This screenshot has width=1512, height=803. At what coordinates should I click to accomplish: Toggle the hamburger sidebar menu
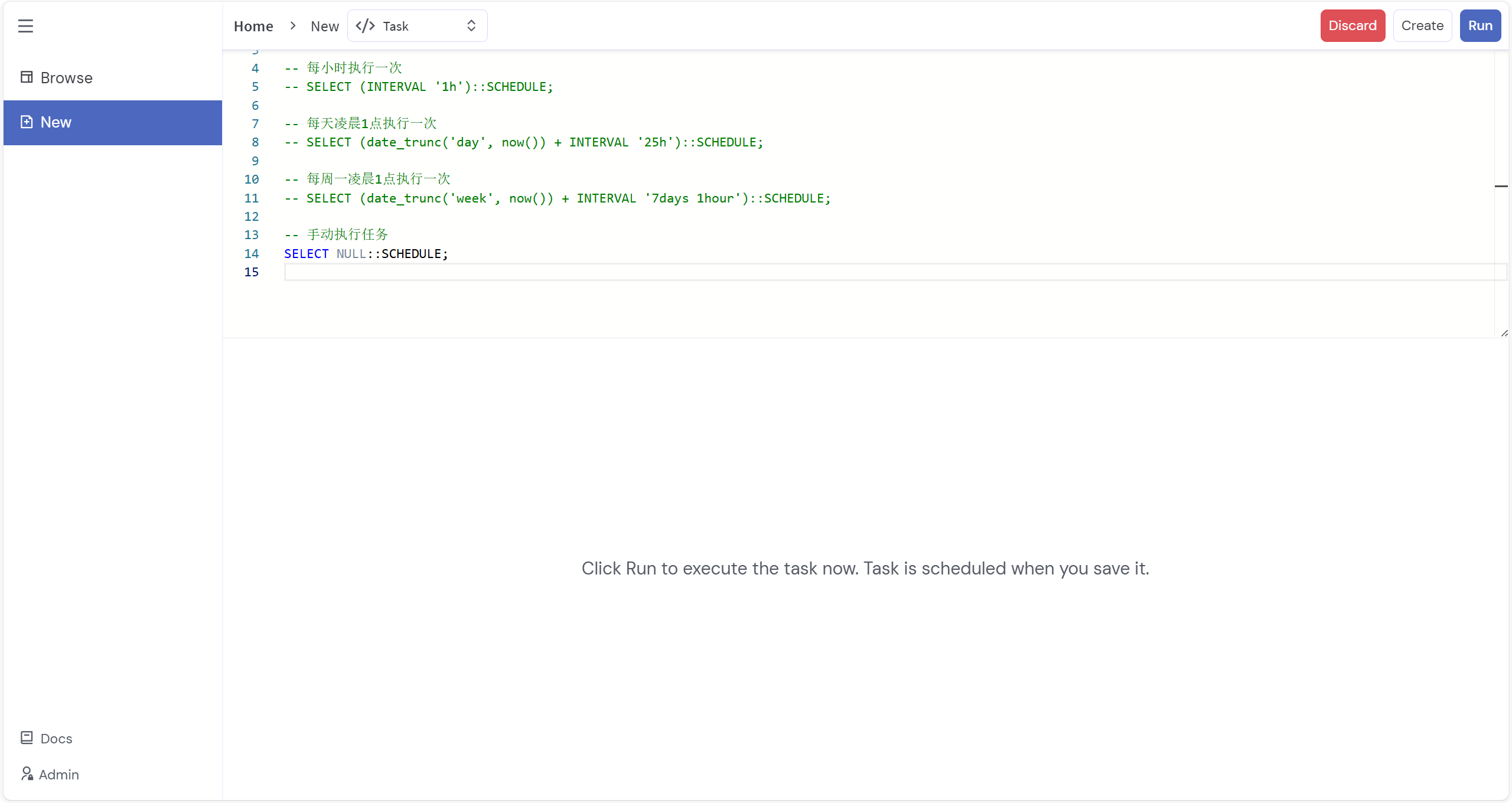point(25,26)
